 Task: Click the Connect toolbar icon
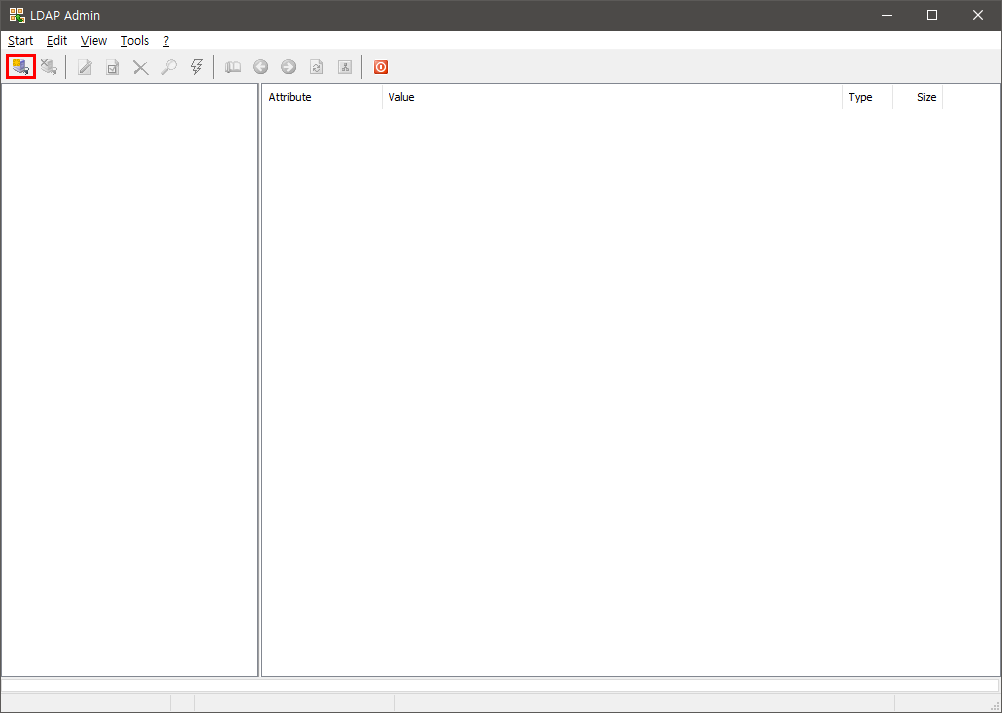(20, 67)
